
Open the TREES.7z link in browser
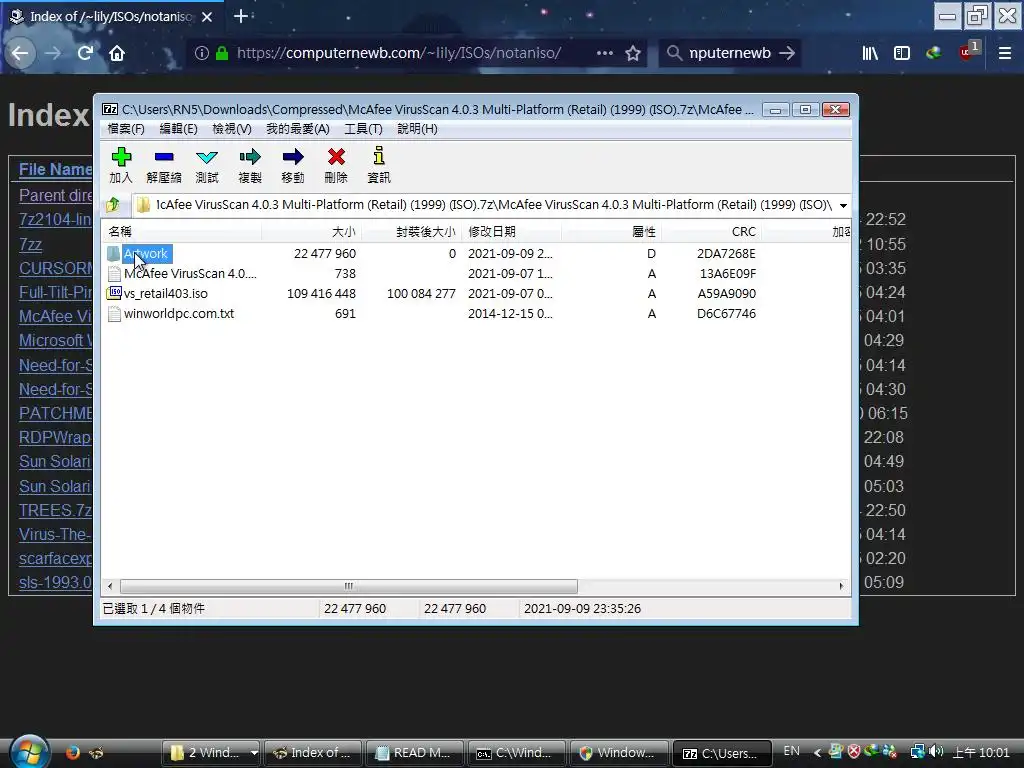56,510
